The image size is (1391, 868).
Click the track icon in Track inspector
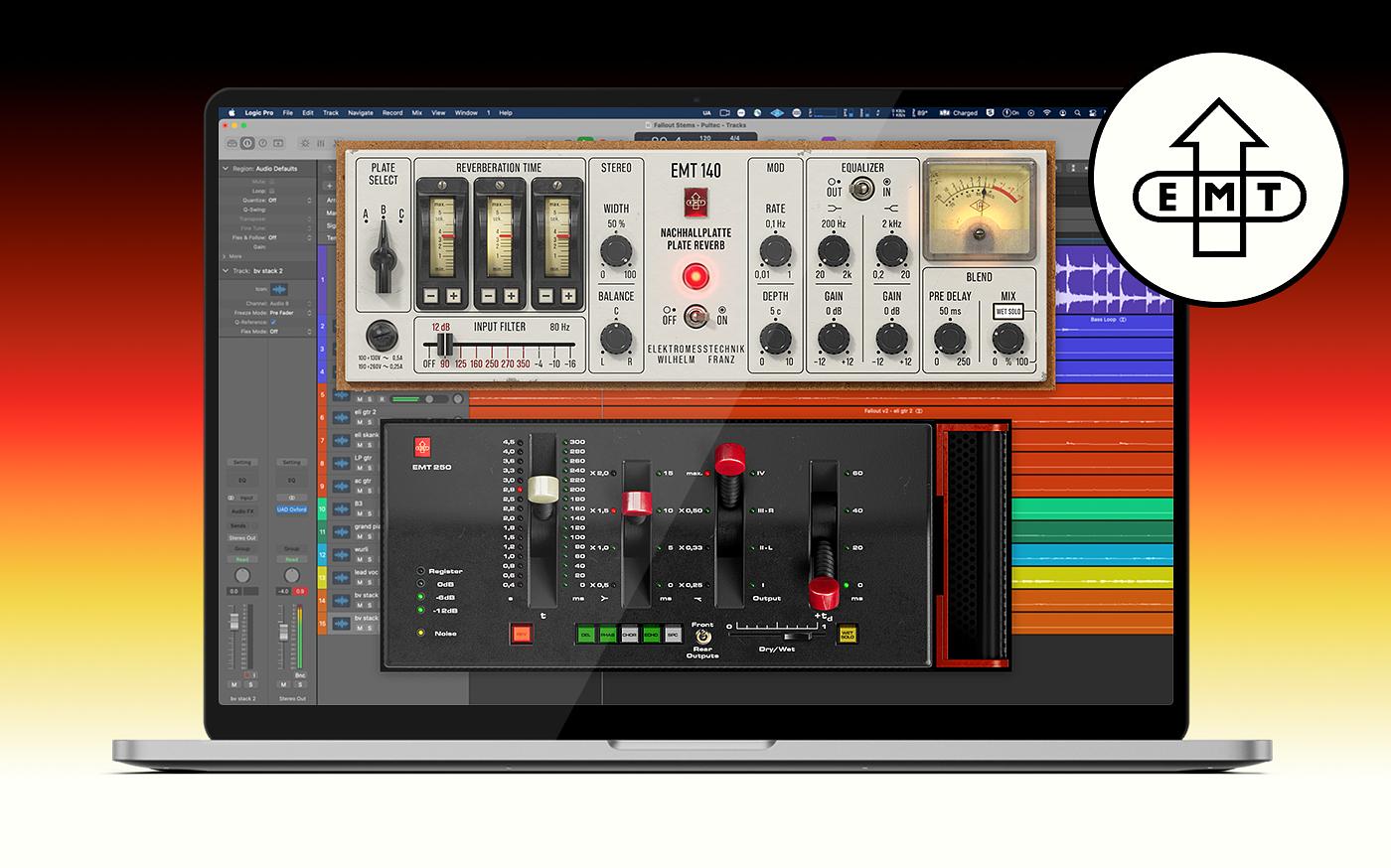pyautogui.click(x=278, y=289)
